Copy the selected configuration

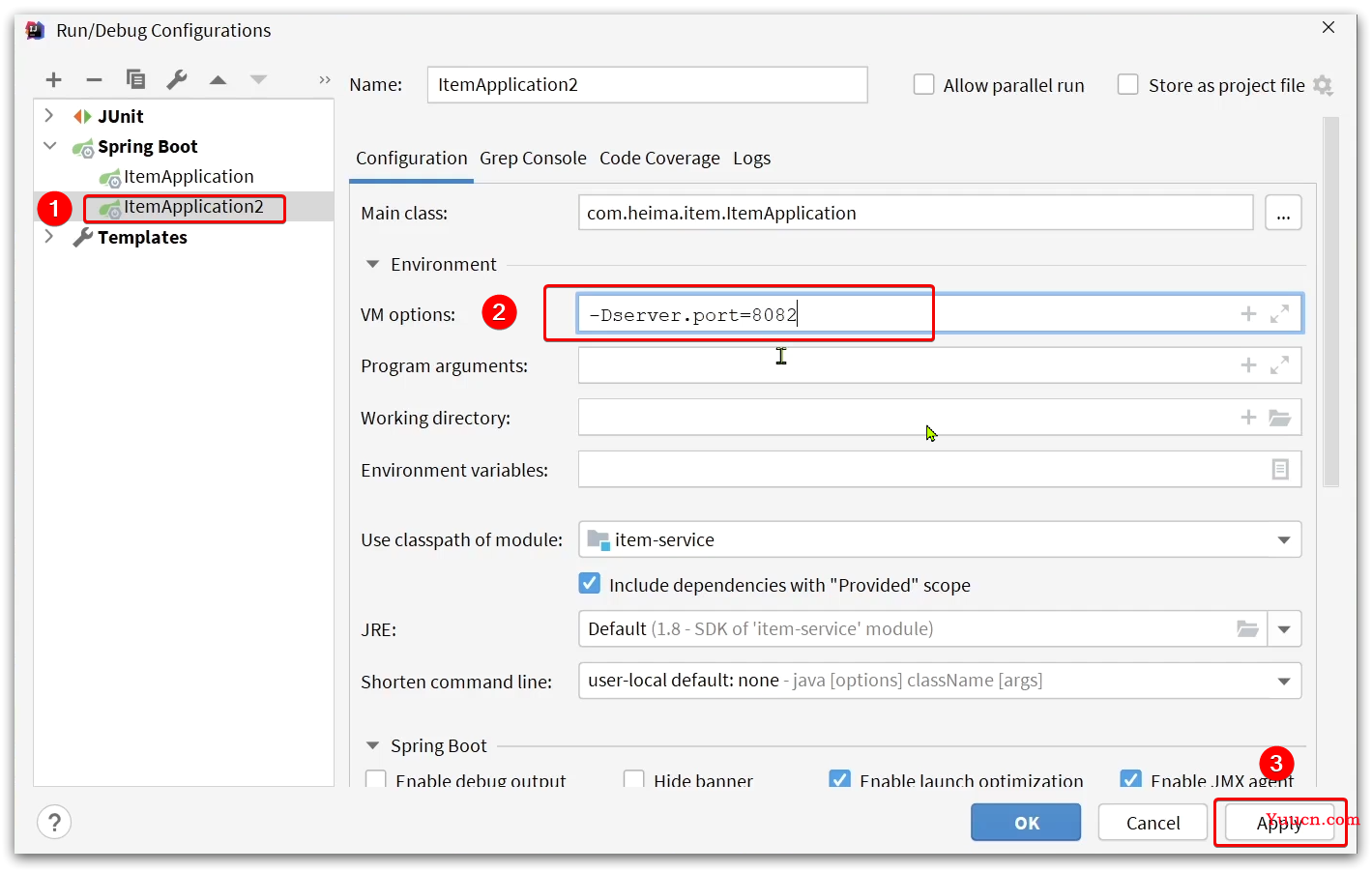(135, 79)
